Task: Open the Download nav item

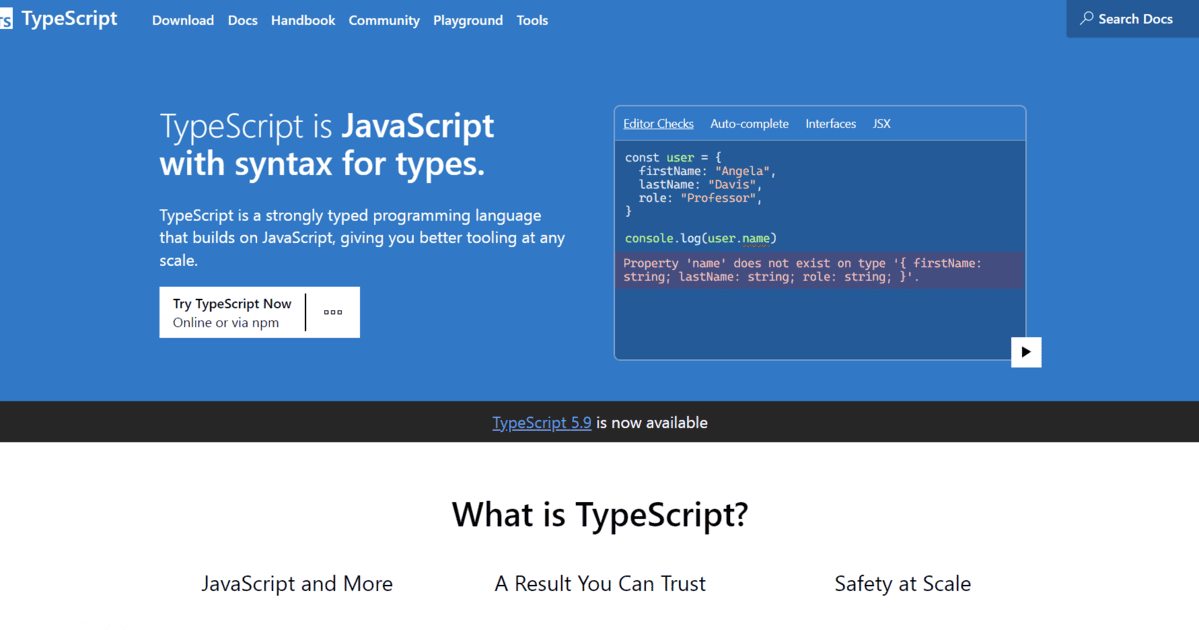Action: (x=183, y=21)
